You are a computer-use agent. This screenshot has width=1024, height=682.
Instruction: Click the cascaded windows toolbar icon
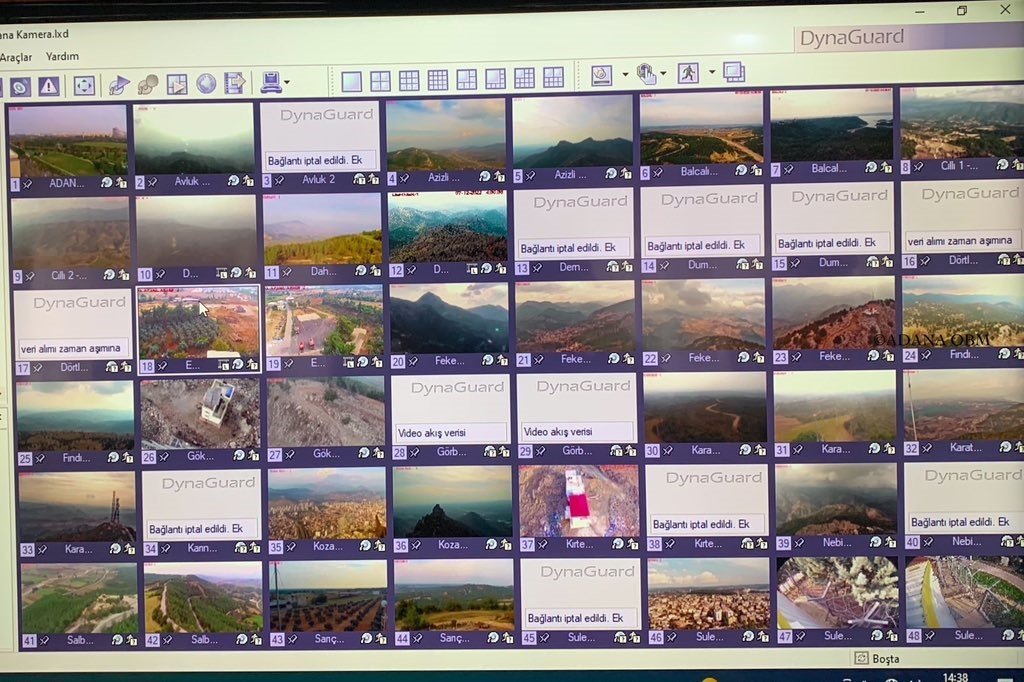click(734, 72)
